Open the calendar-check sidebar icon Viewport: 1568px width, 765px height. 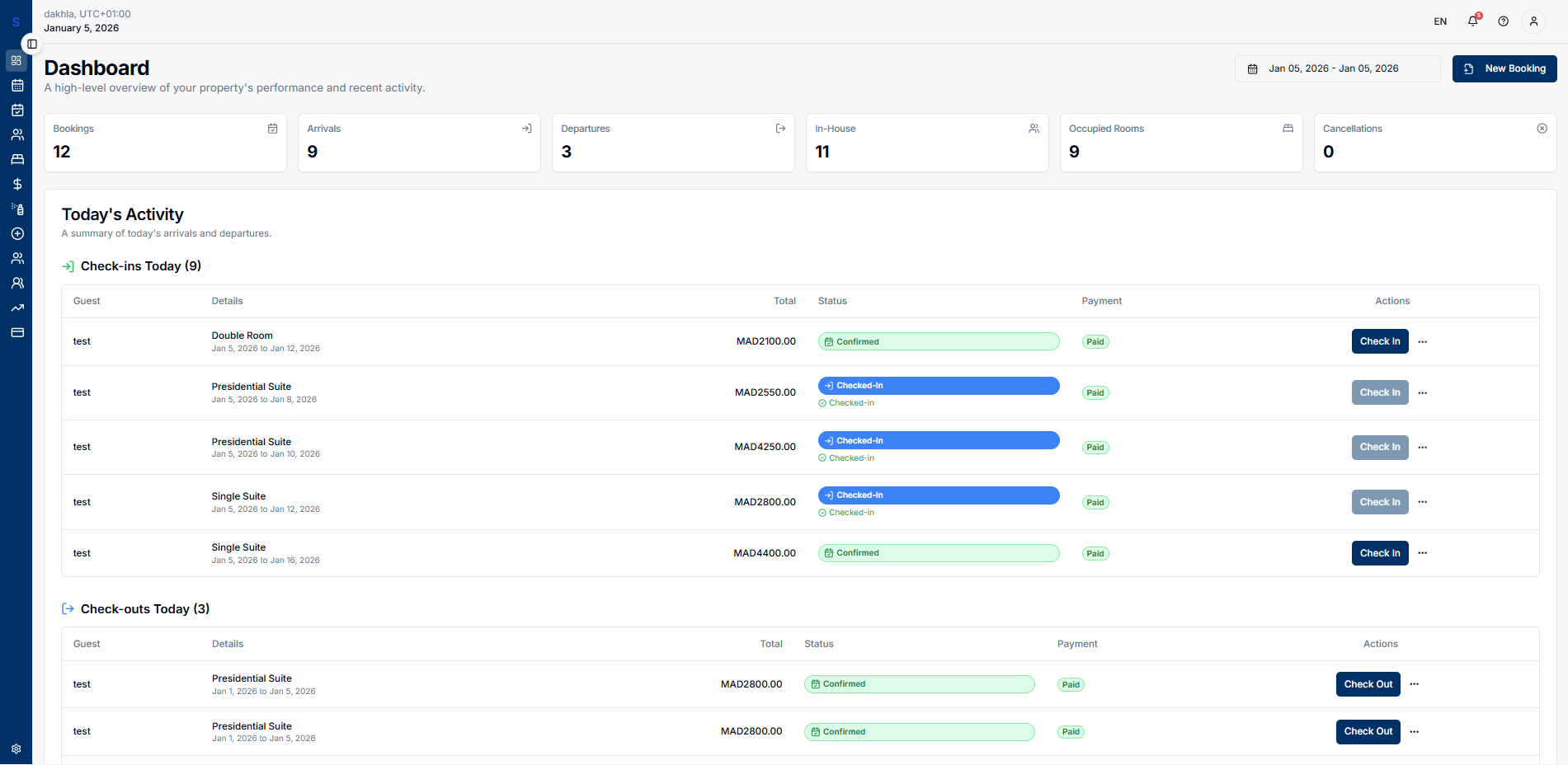(16, 110)
